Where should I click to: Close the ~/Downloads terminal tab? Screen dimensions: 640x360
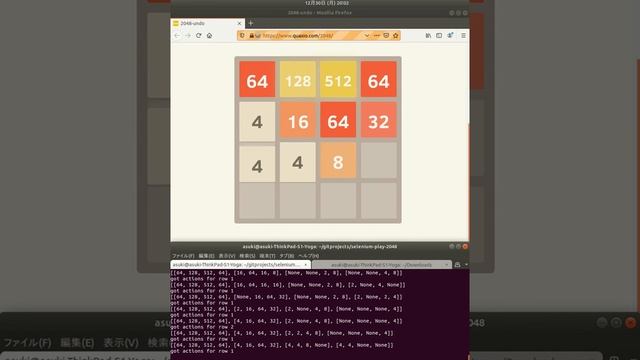coord(446,265)
